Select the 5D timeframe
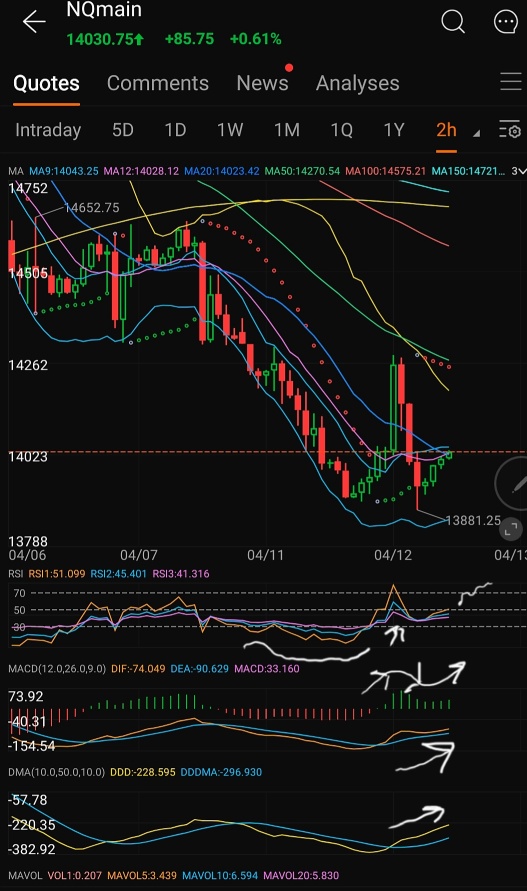 click(x=123, y=130)
